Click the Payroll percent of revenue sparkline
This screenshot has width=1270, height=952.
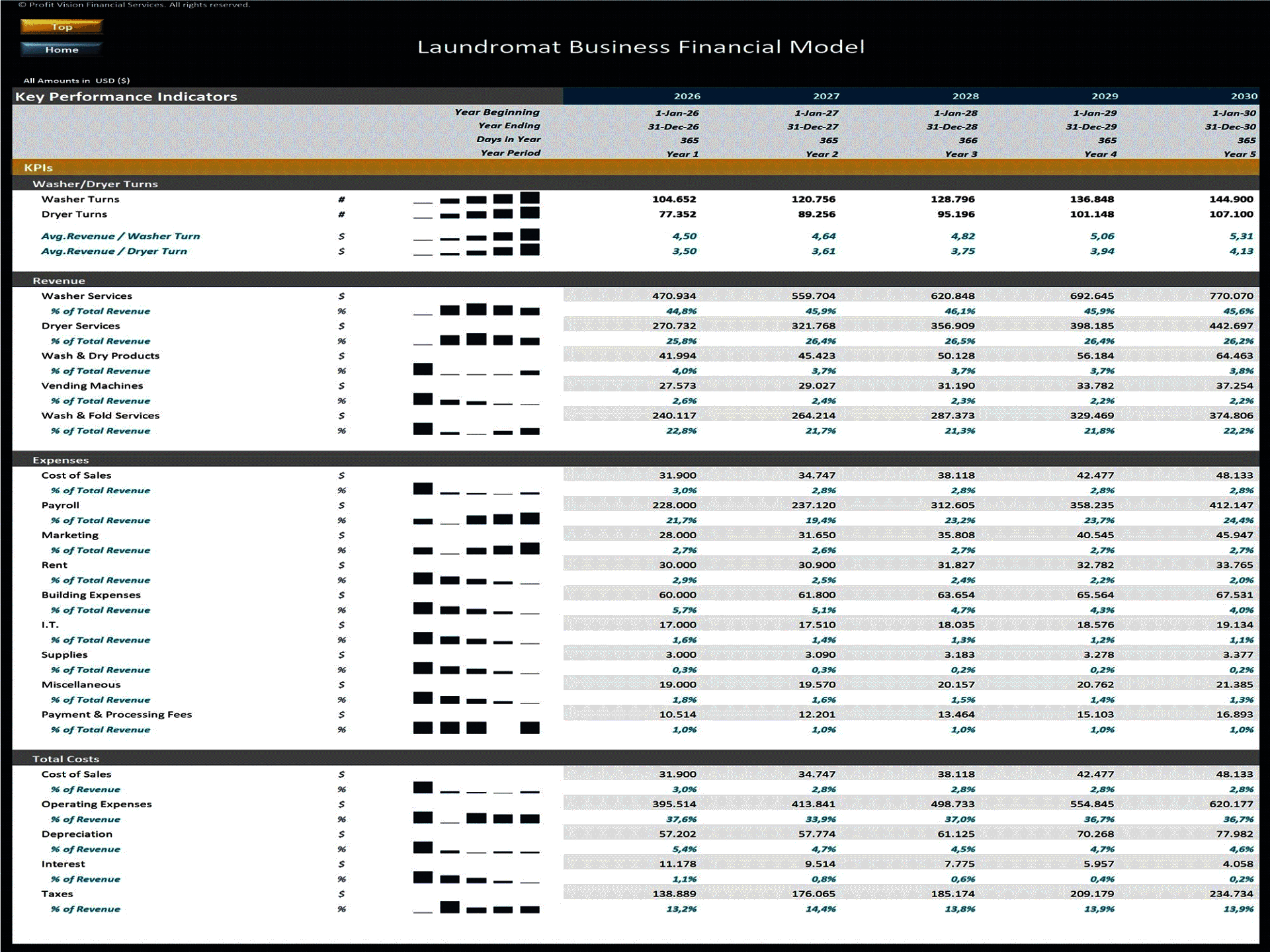pos(476,520)
